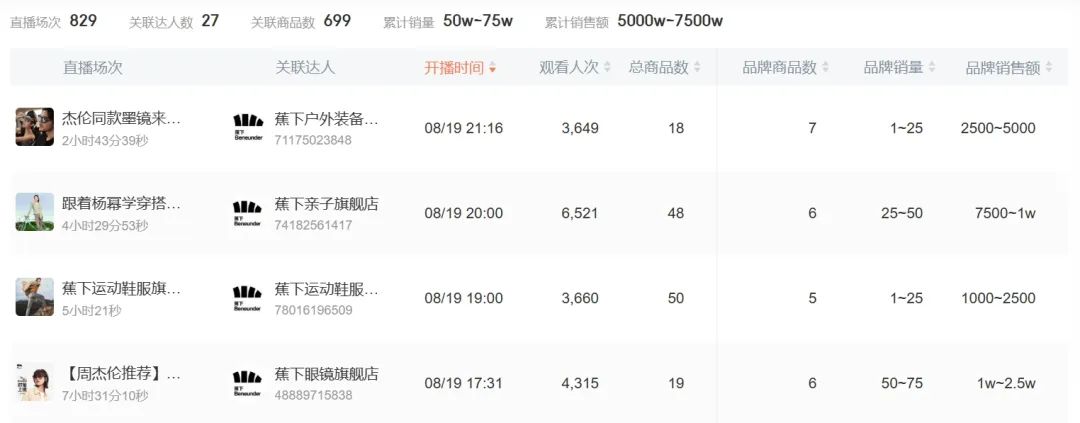
Task: Click summary 直播场次 value 829
Action: click(83, 21)
